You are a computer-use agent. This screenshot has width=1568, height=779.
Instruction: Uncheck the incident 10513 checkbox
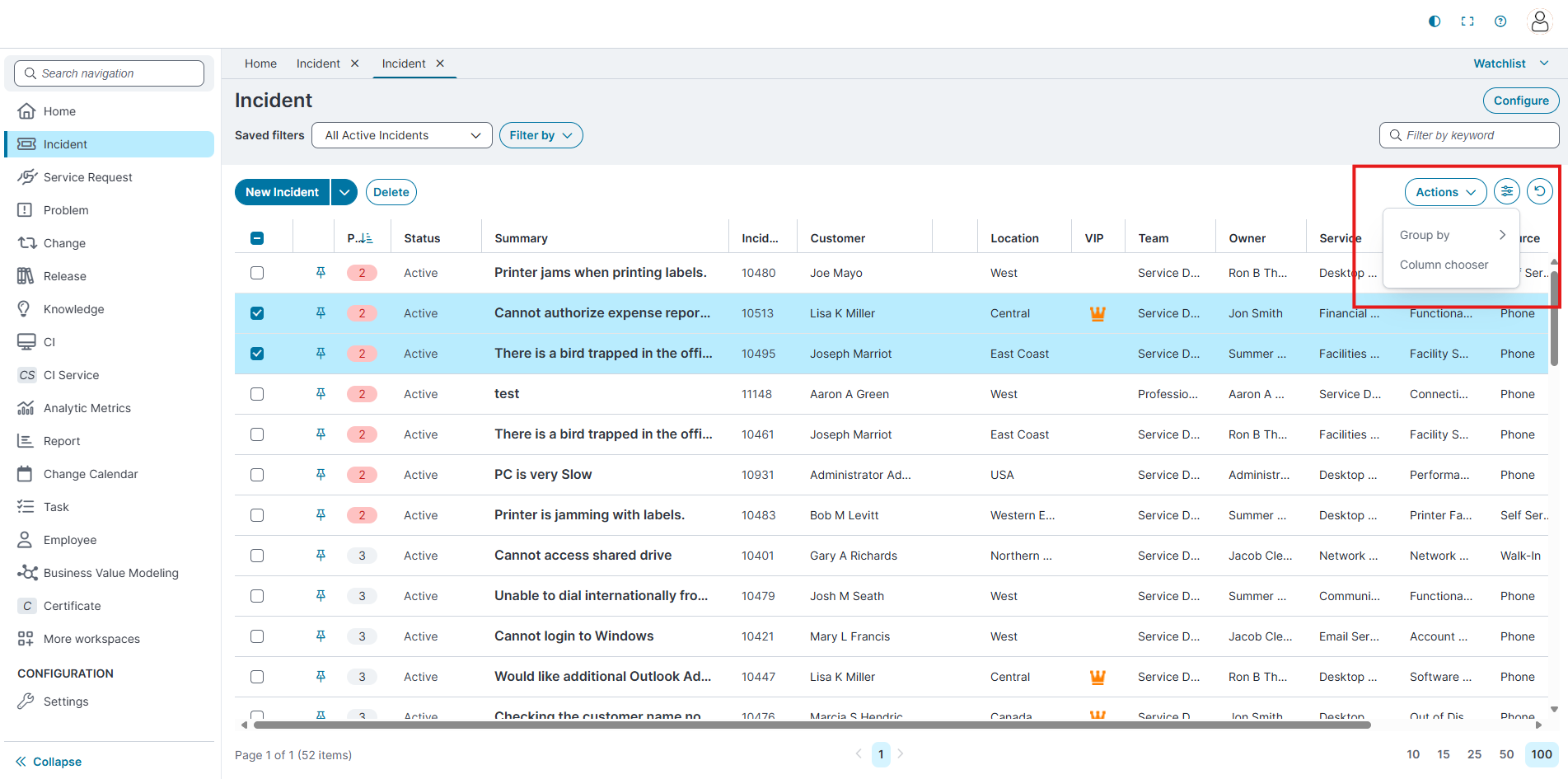point(257,313)
